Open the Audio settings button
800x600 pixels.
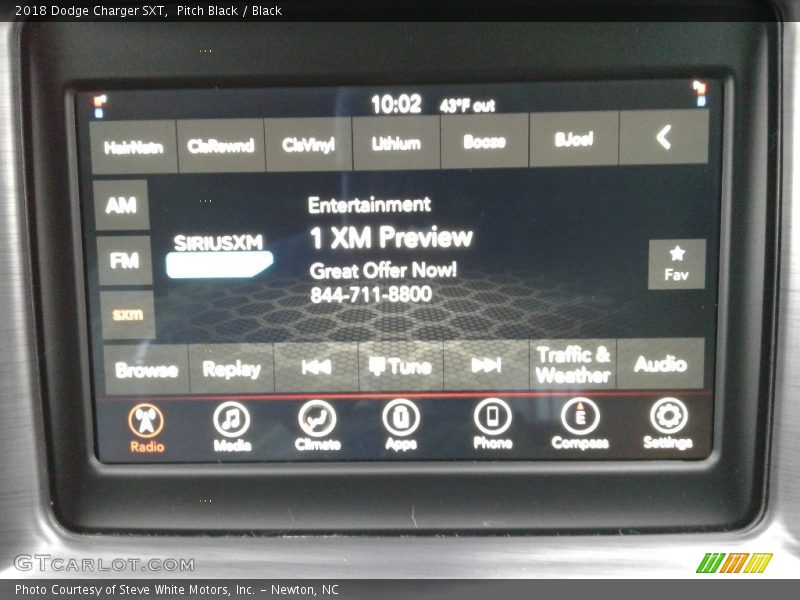click(x=660, y=363)
